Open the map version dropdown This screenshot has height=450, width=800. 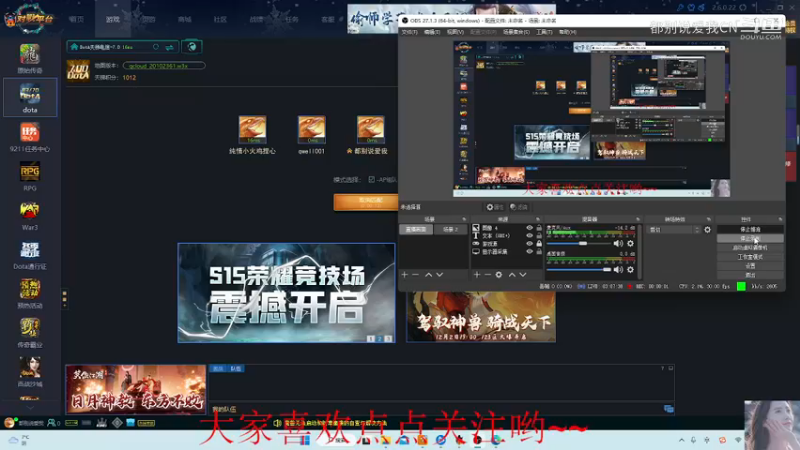164,66
